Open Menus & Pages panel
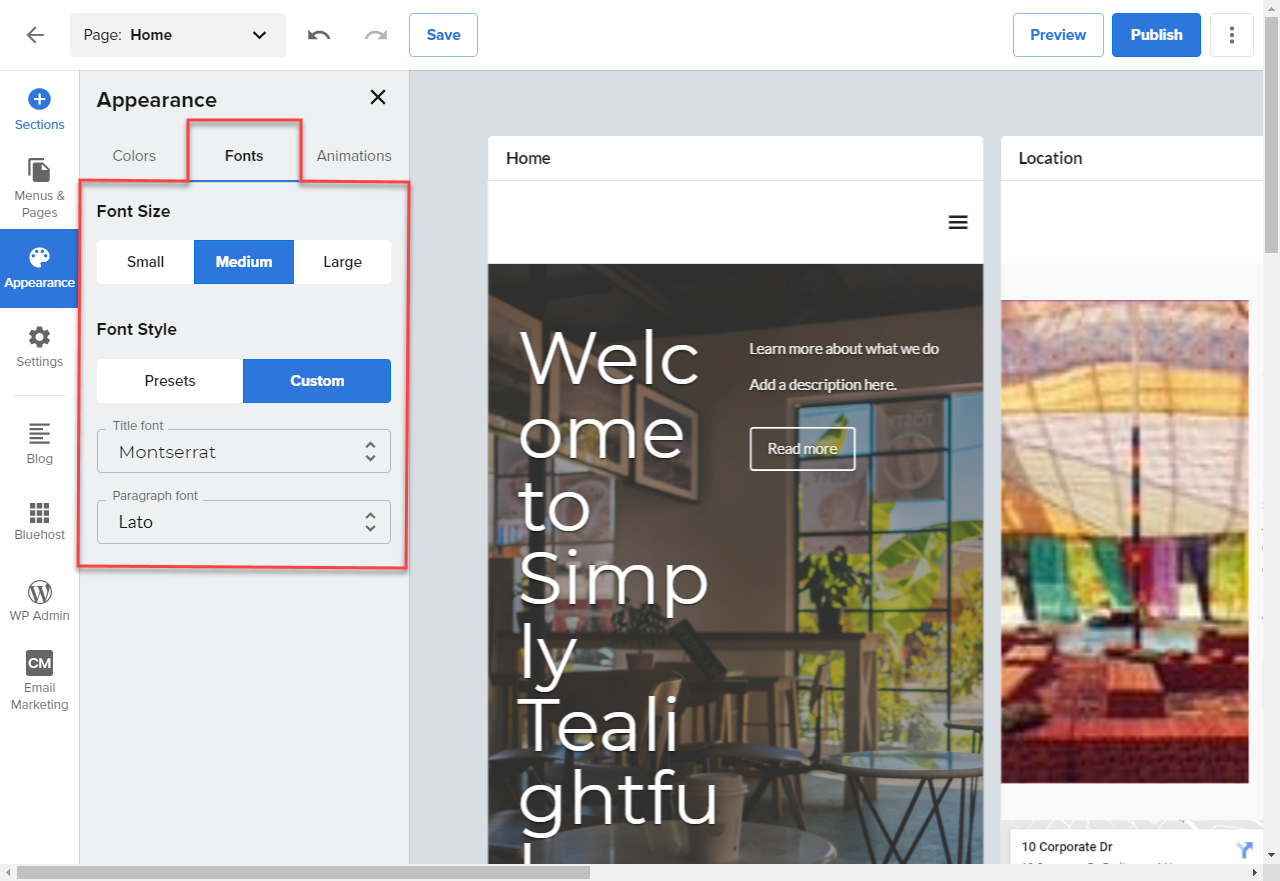 [x=39, y=188]
